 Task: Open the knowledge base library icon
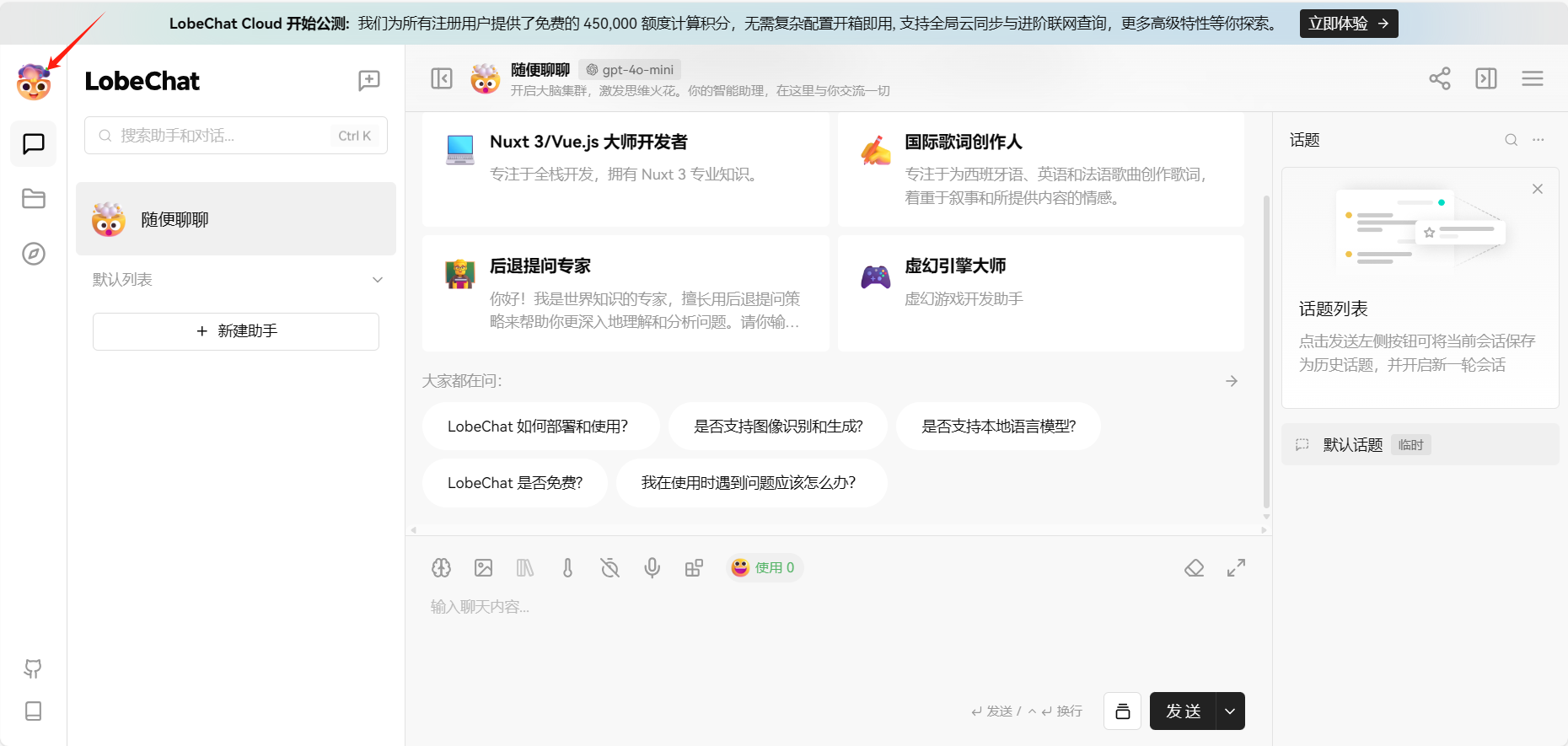[x=525, y=568]
